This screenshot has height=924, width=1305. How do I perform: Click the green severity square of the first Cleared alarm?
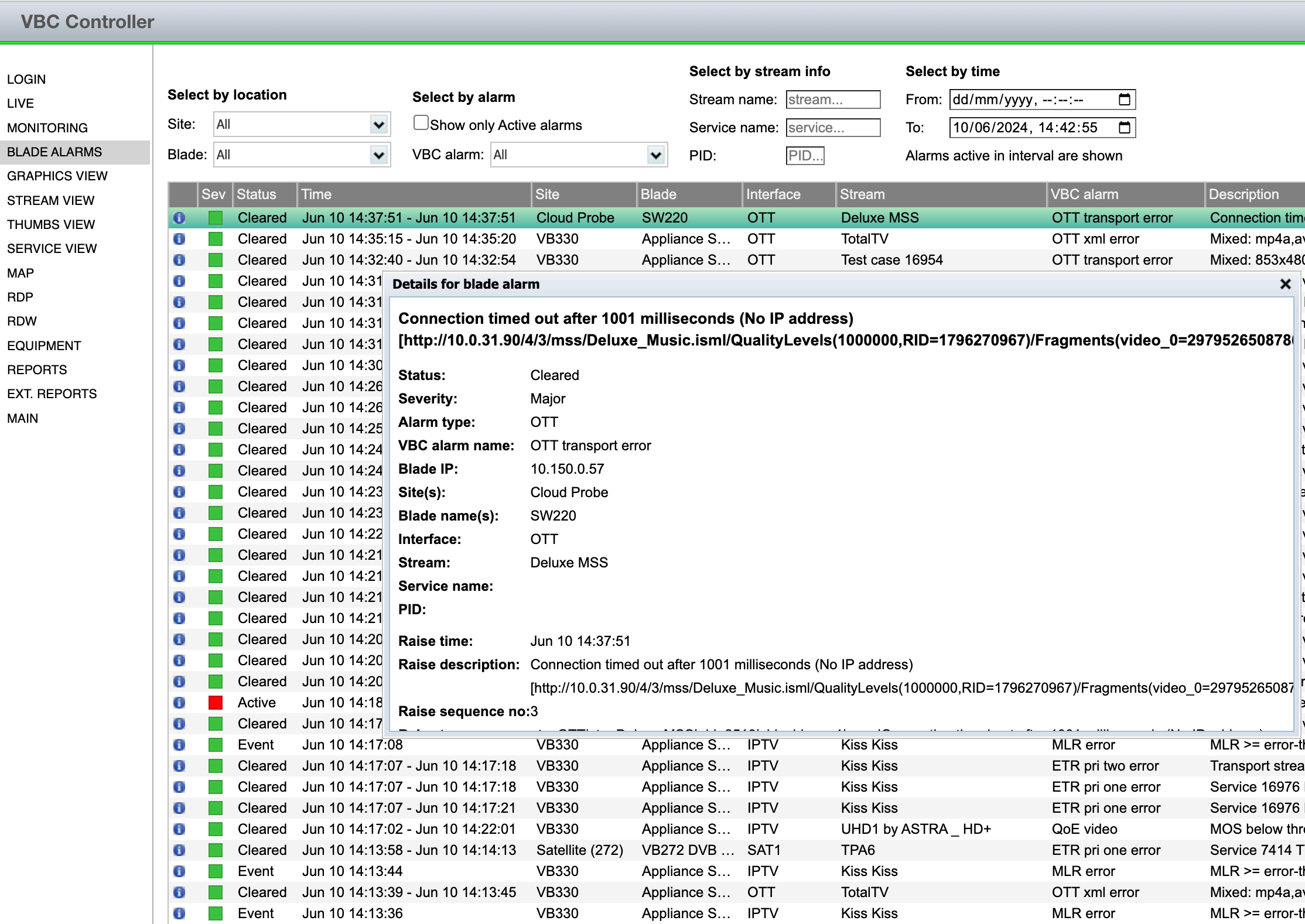click(x=215, y=218)
